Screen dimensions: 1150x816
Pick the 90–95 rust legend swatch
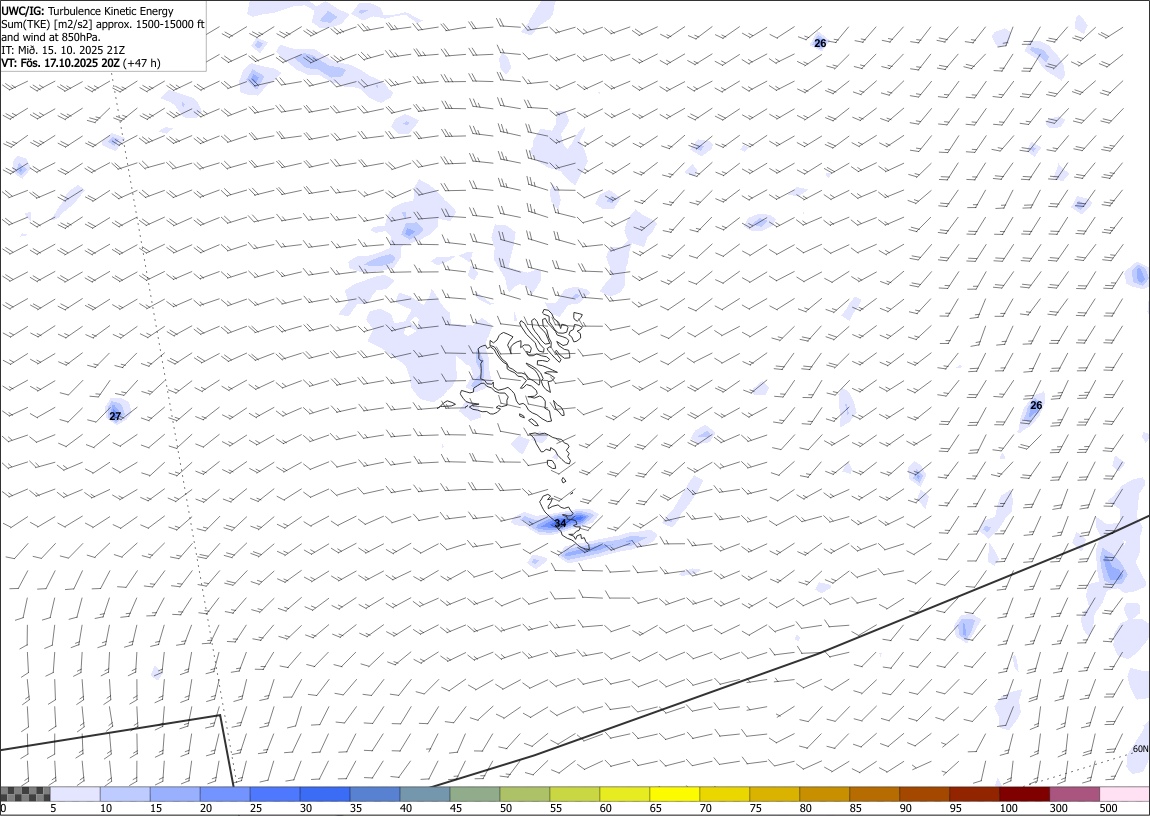pyautogui.click(x=924, y=794)
